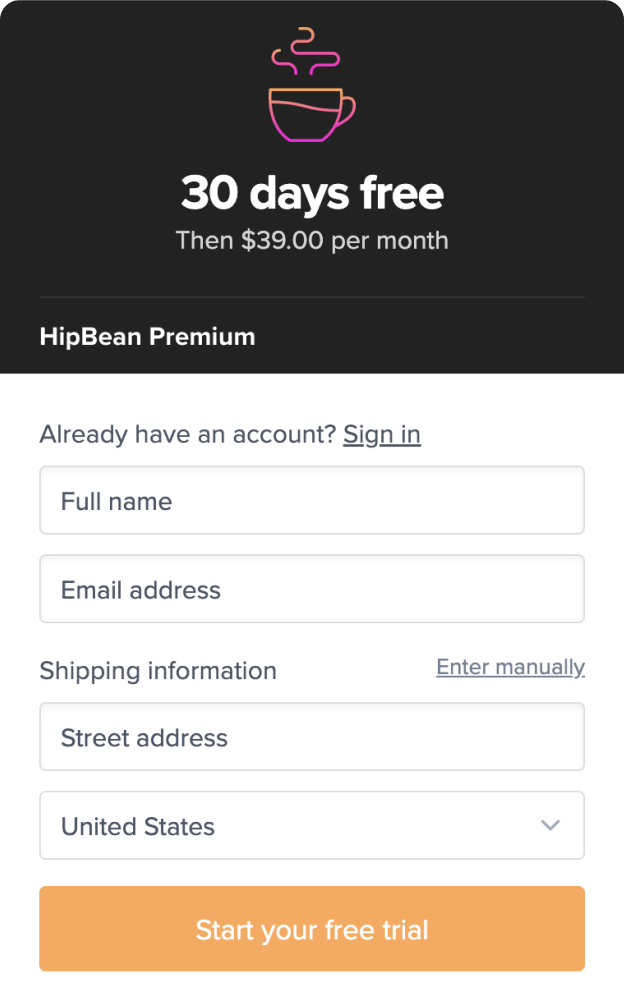Open the Enter manually shipping option
The image size is (624, 1000).
click(510, 667)
